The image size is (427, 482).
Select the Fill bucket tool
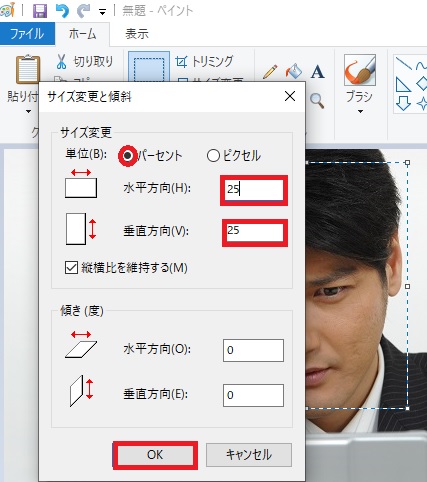pos(294,72)
